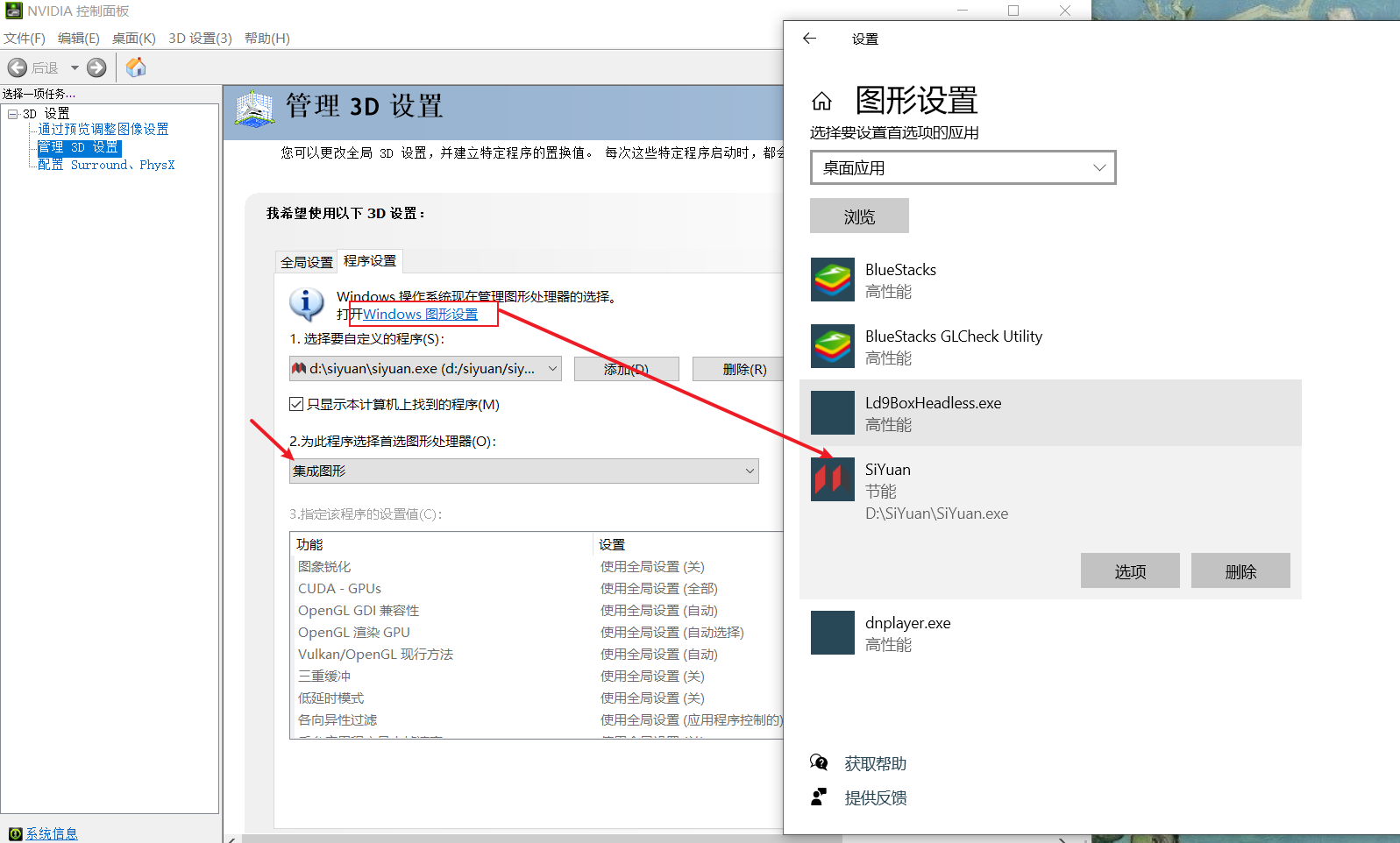Open the 提供反馈 link

(x=876, y=797)
